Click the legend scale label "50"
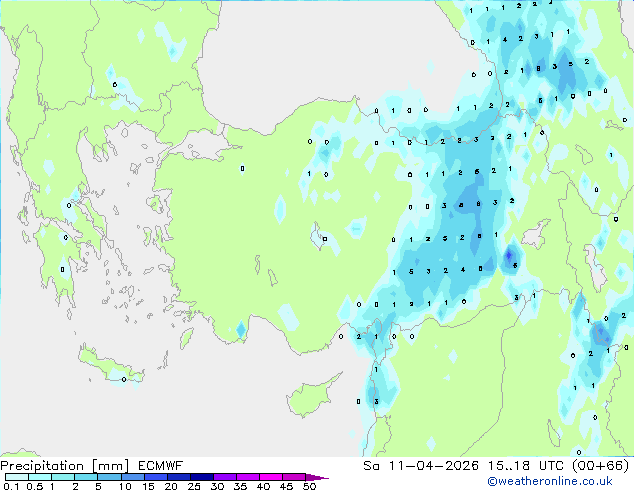634x490 pixels. pos(309,486)
